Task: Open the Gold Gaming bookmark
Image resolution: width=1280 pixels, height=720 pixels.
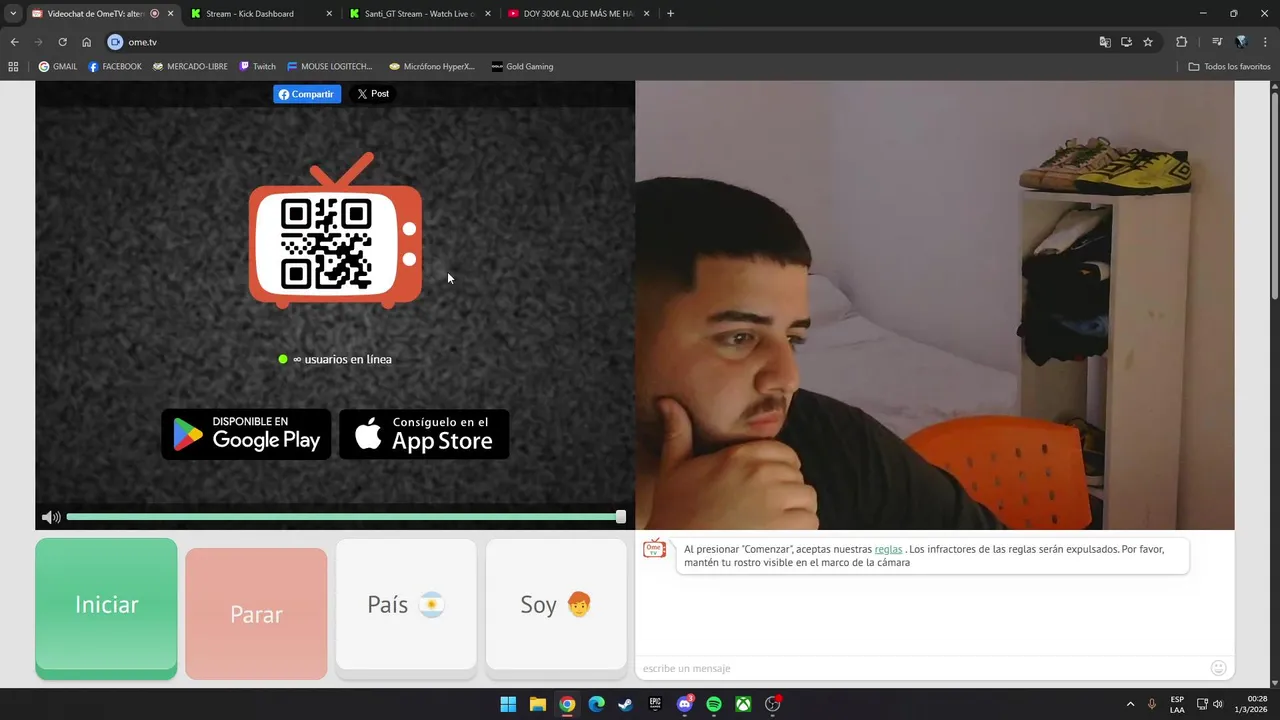Action: [x=522, y=67]
